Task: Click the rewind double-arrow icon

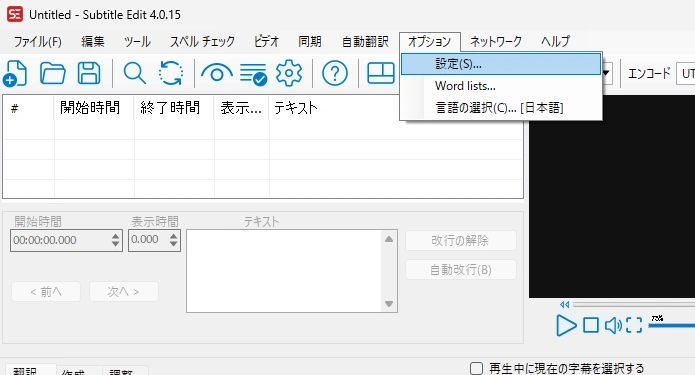Action: [x=564, y=305]
